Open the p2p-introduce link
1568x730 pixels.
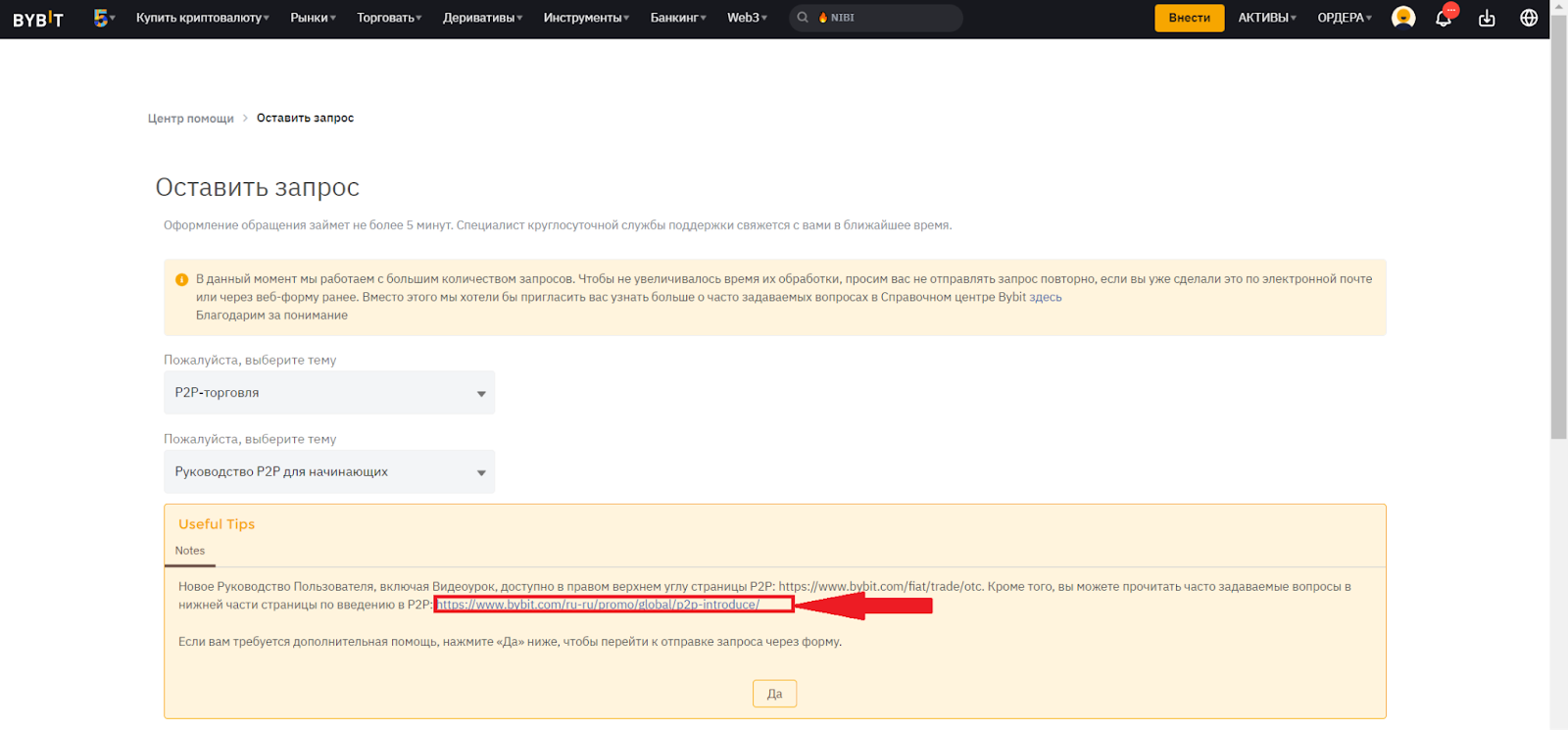[598, 605]
